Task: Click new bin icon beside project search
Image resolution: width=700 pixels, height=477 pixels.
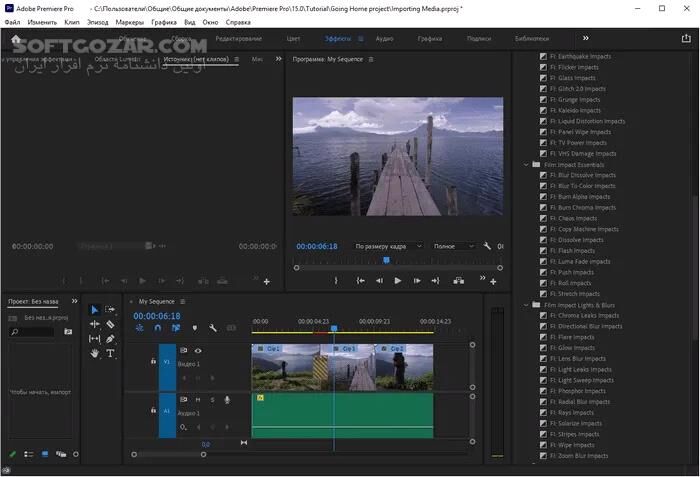Action: (68, 332)
